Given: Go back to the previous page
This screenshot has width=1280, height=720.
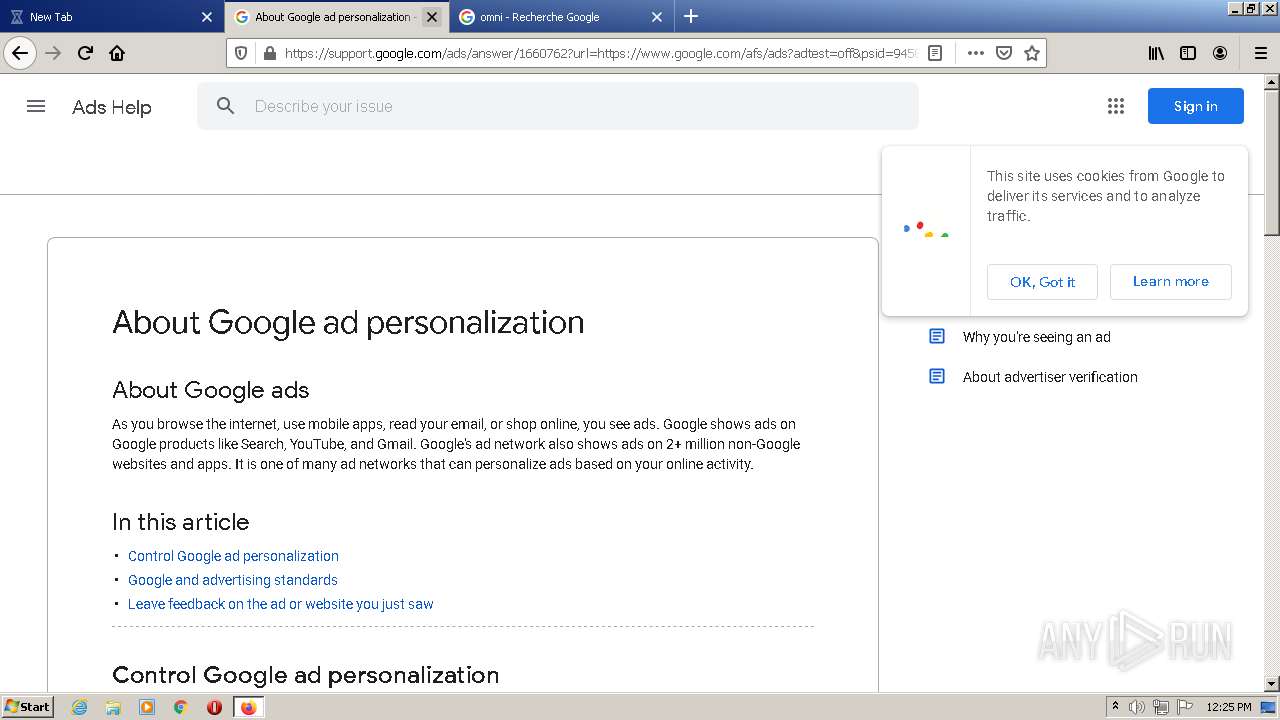Looking at the screenshot, I should pyautogui.click(x=20, y=53).
